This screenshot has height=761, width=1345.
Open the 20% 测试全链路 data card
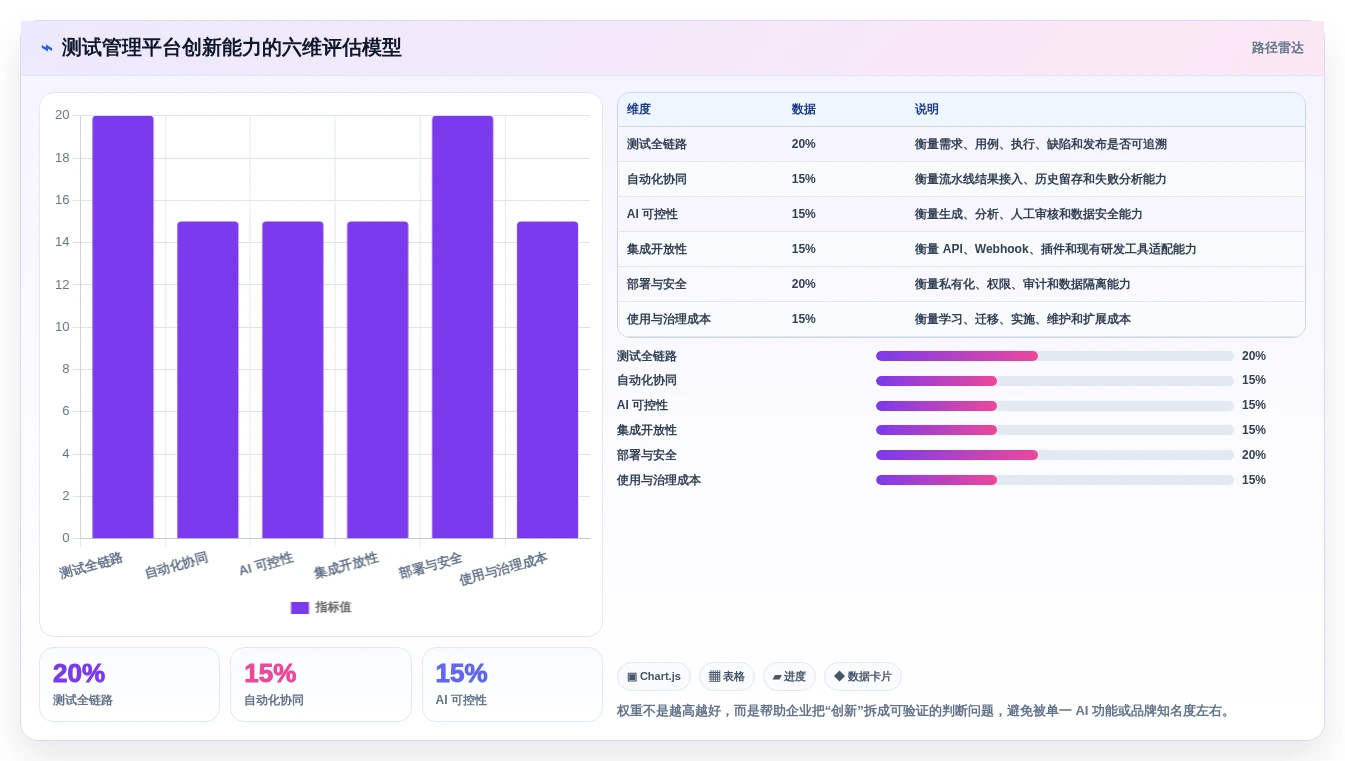(x=129, y=684)
